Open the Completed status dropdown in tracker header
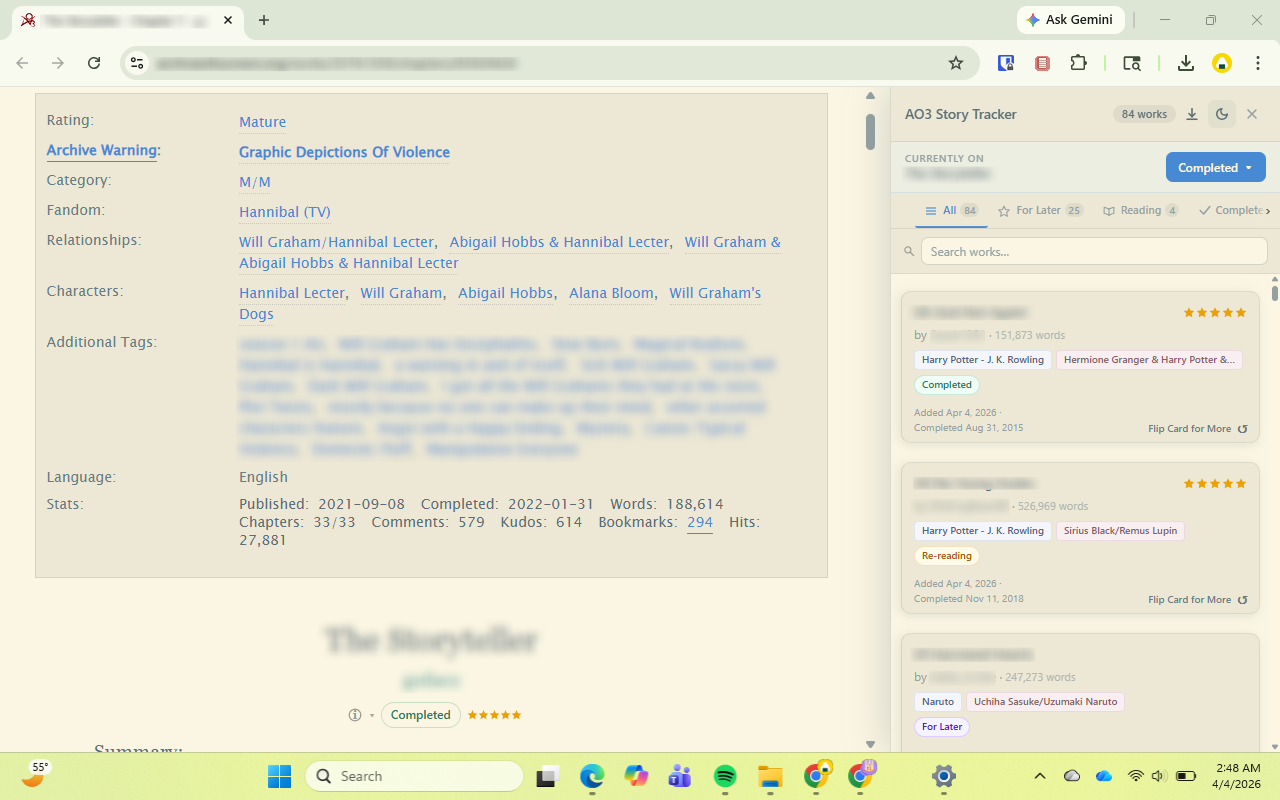Viewport: 1280px width, 800px height. point(1215,168)
